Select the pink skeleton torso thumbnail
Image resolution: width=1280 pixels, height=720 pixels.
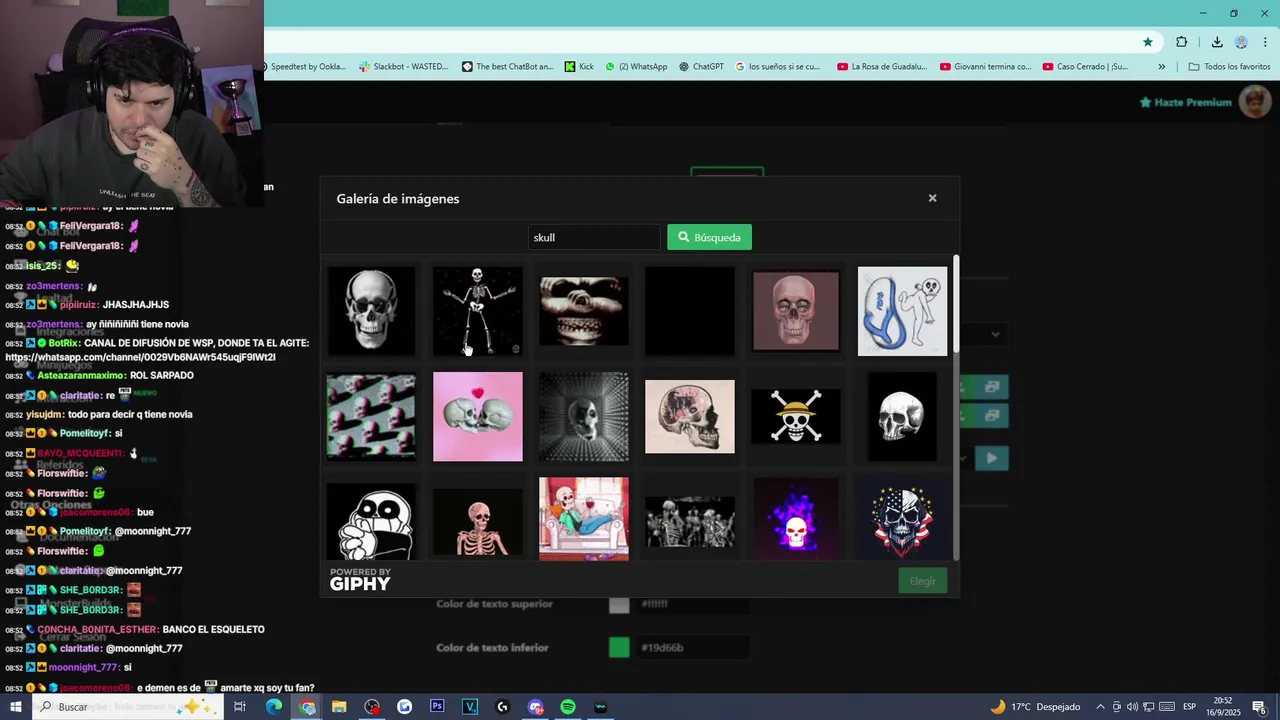pyautogui.click(x=478, y=523)
